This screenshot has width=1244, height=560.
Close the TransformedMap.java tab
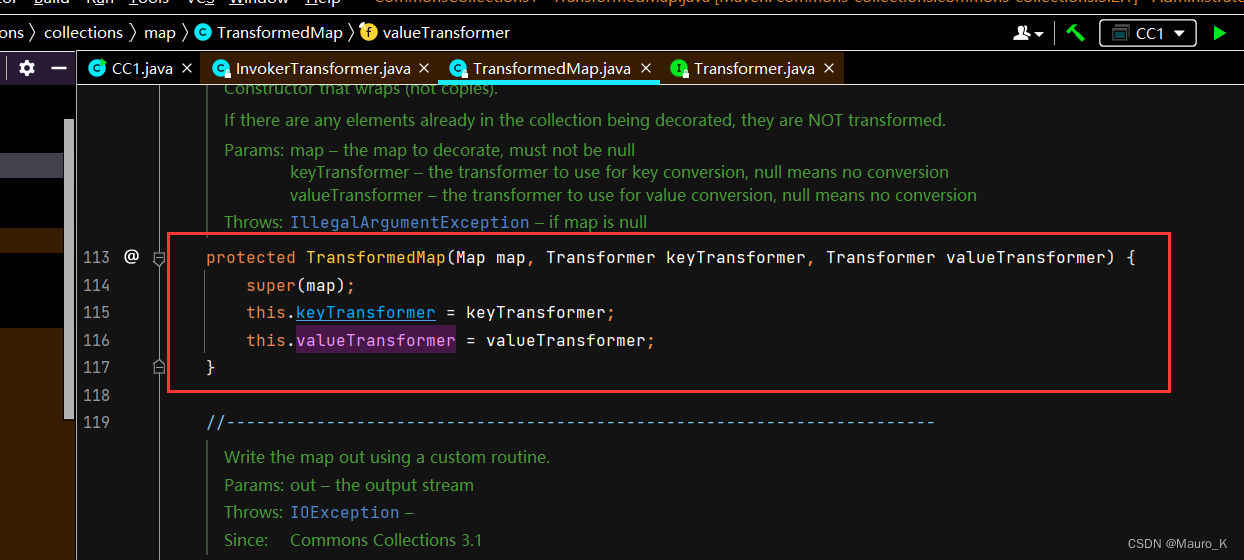[646, 68]
